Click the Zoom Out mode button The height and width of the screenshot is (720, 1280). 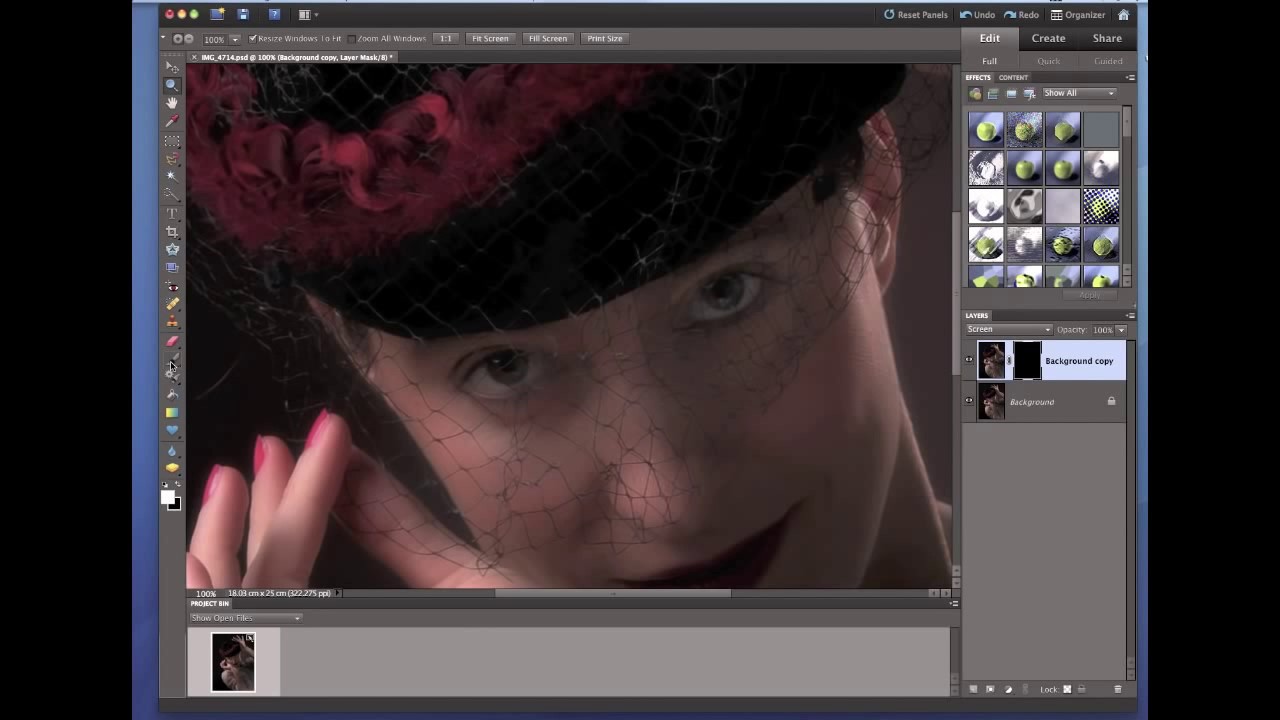tap(189, 38)
